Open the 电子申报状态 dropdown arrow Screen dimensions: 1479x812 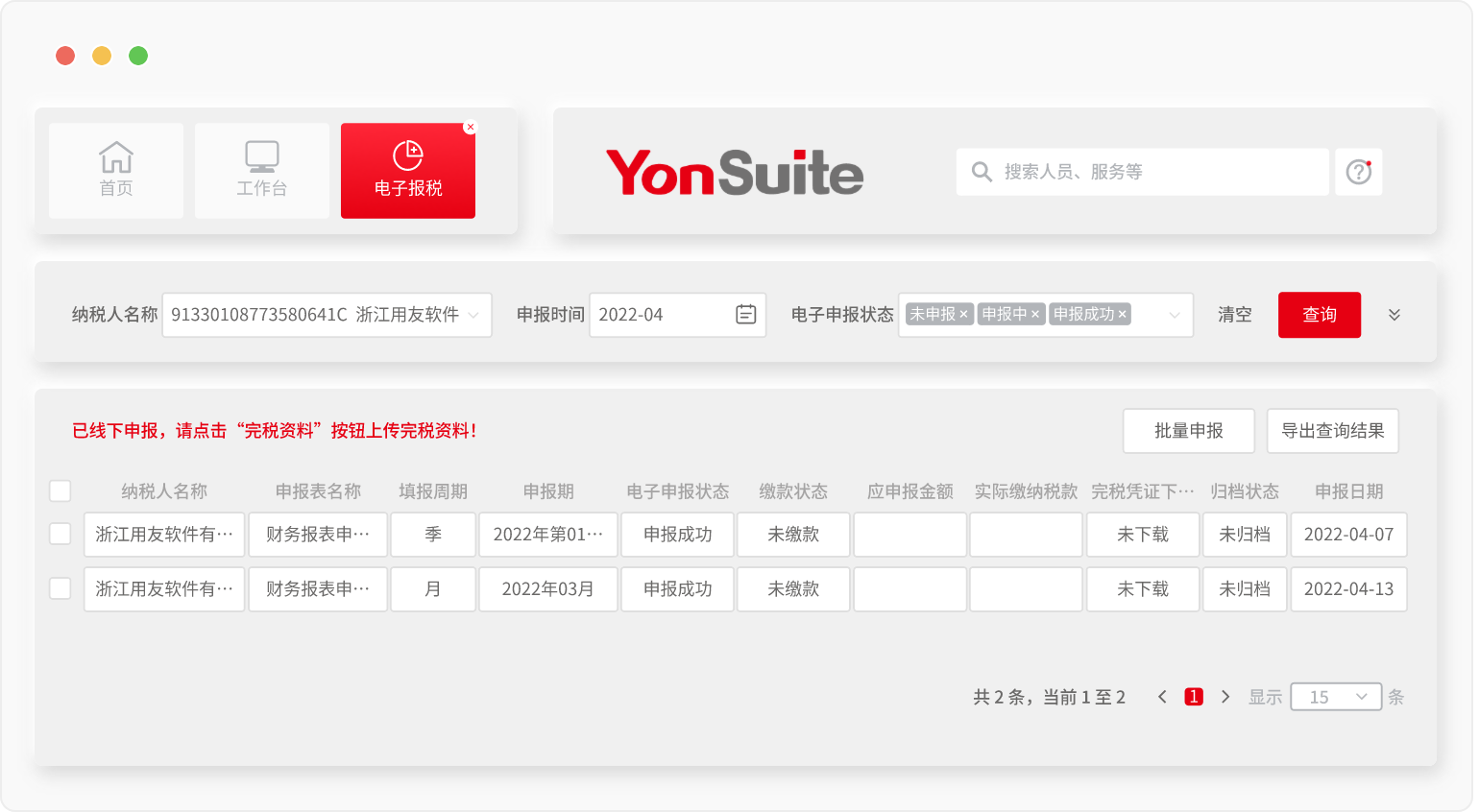click(x=1174, y=315)
